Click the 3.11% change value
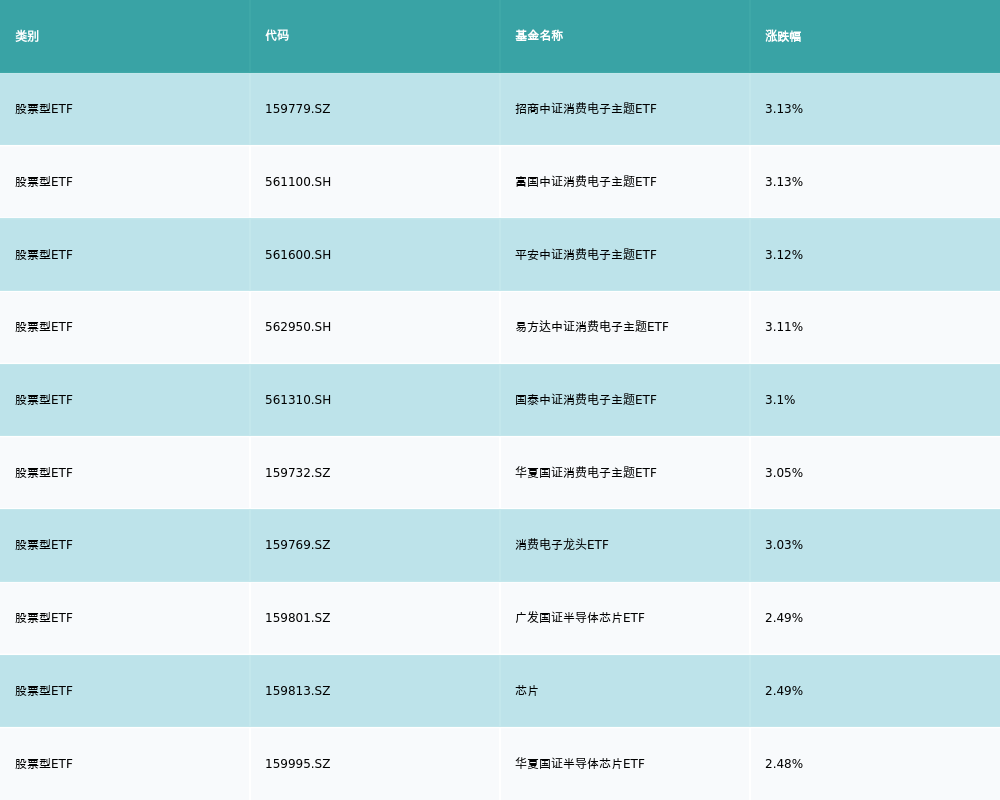This screenshot has height=800, width=1000. click(784, 327)
